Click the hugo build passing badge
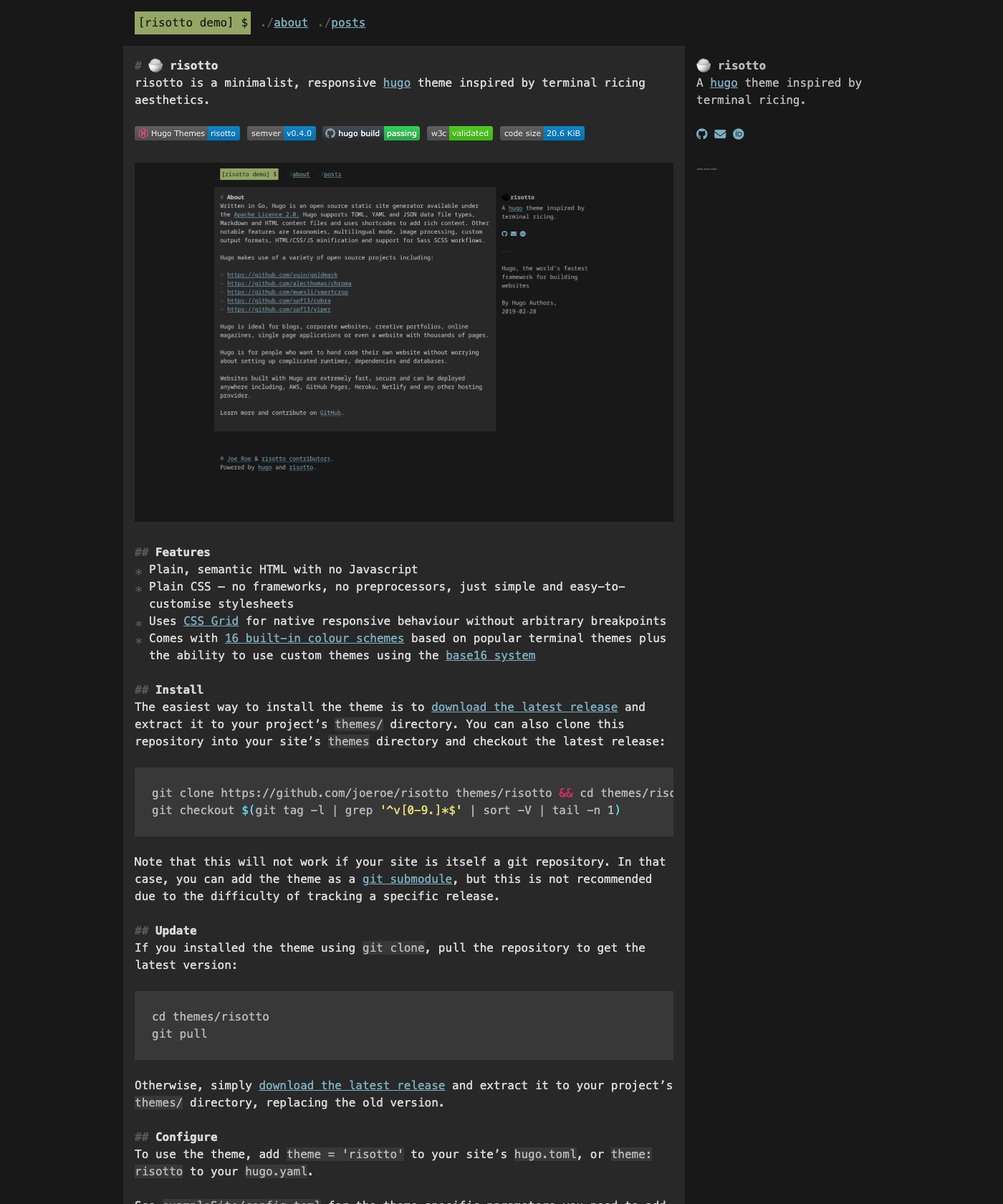This screenshot has width=1003, height=1204. pyautogui.click(x=371, y=133)
